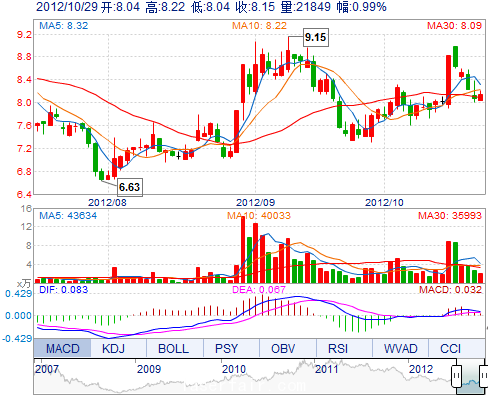Jump to 2007 on the overview timeline

click(47, 369)
